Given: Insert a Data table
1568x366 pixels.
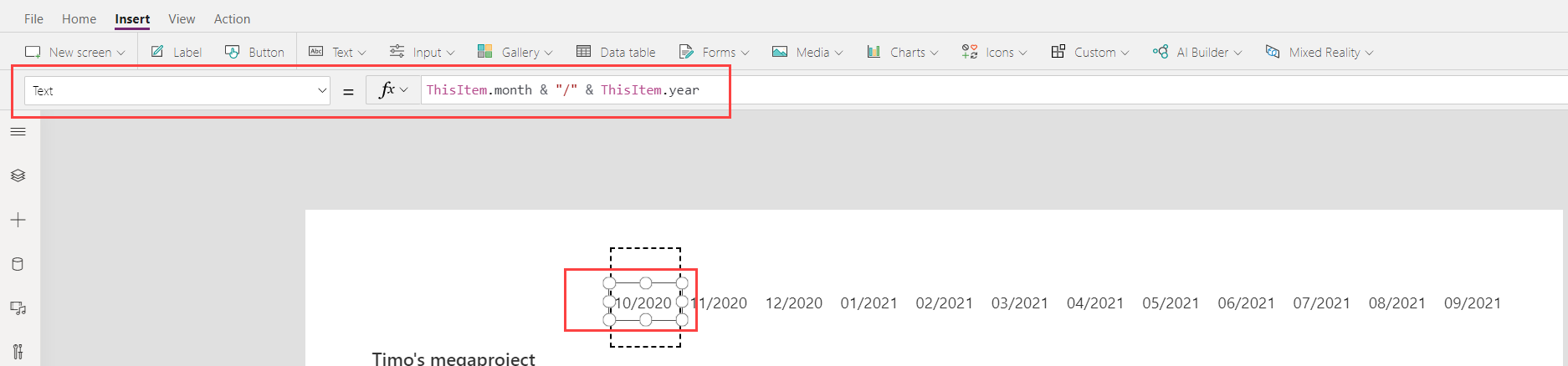Looking at the screenshot, I should coord(616,52).
